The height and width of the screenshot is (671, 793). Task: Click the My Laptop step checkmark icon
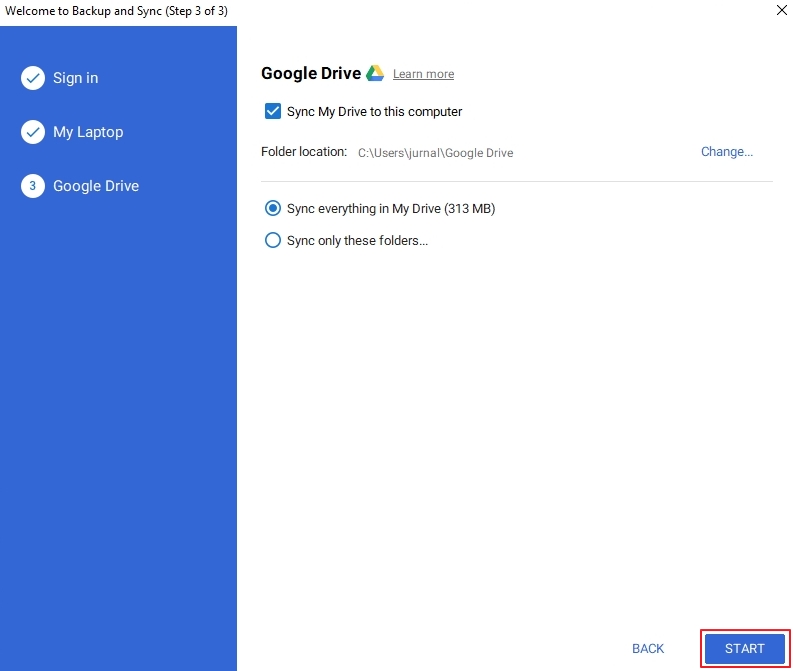pos(33,132)
